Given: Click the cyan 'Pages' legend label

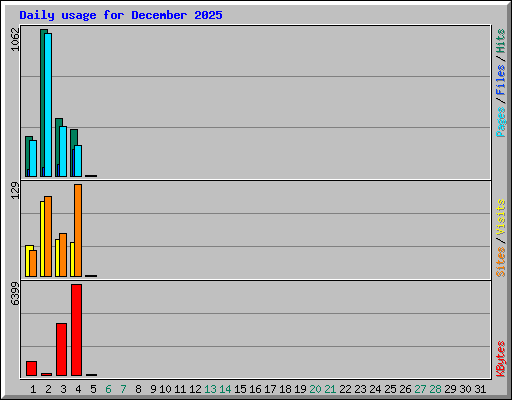Looking at the screenshot, I should click(501, 122).
